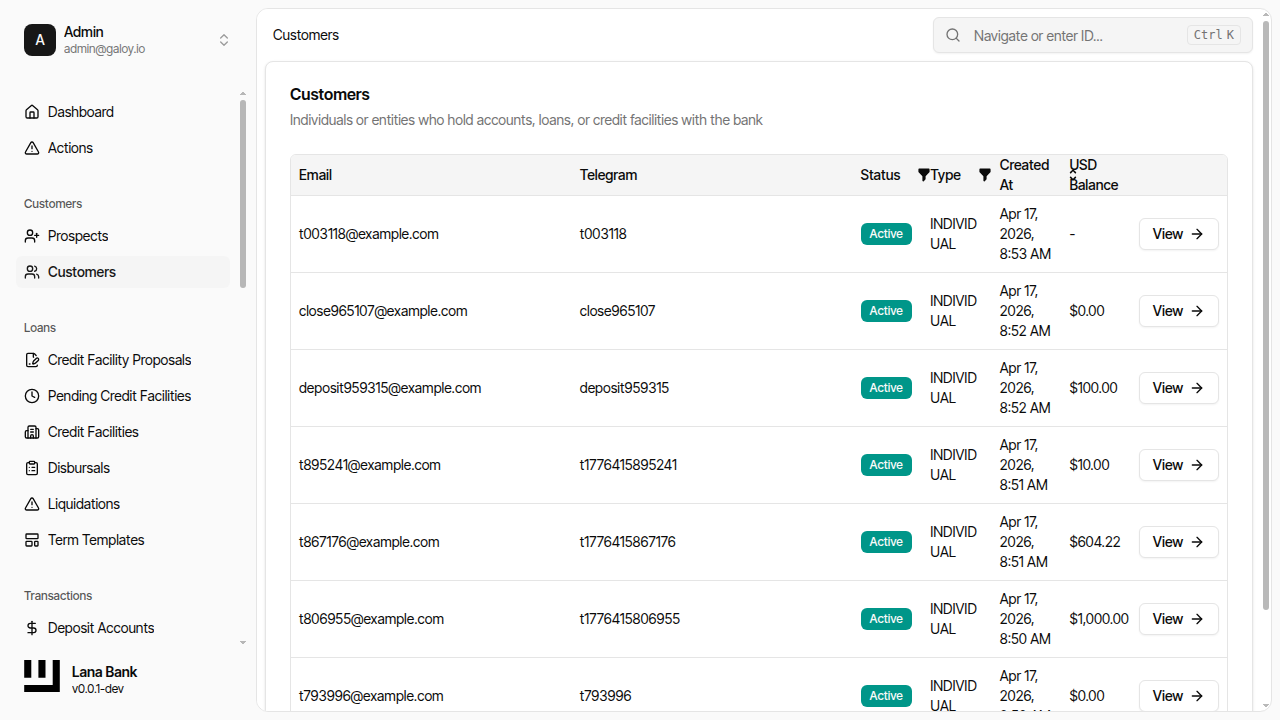Click the Lana Bank logo at bottom left
Viewport: 1280px width, 720px height.
[41, 676]
